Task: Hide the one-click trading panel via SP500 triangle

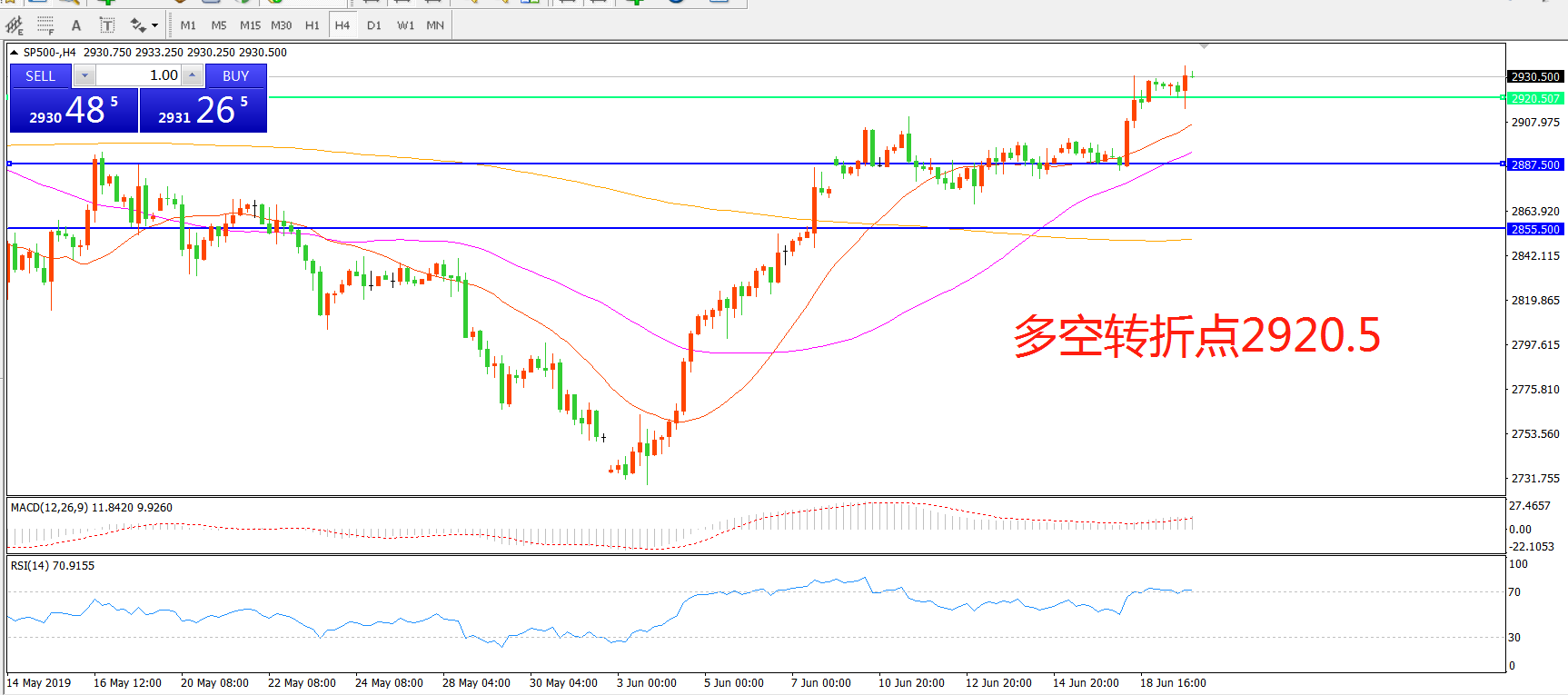Action: click(x=15, y=53)
